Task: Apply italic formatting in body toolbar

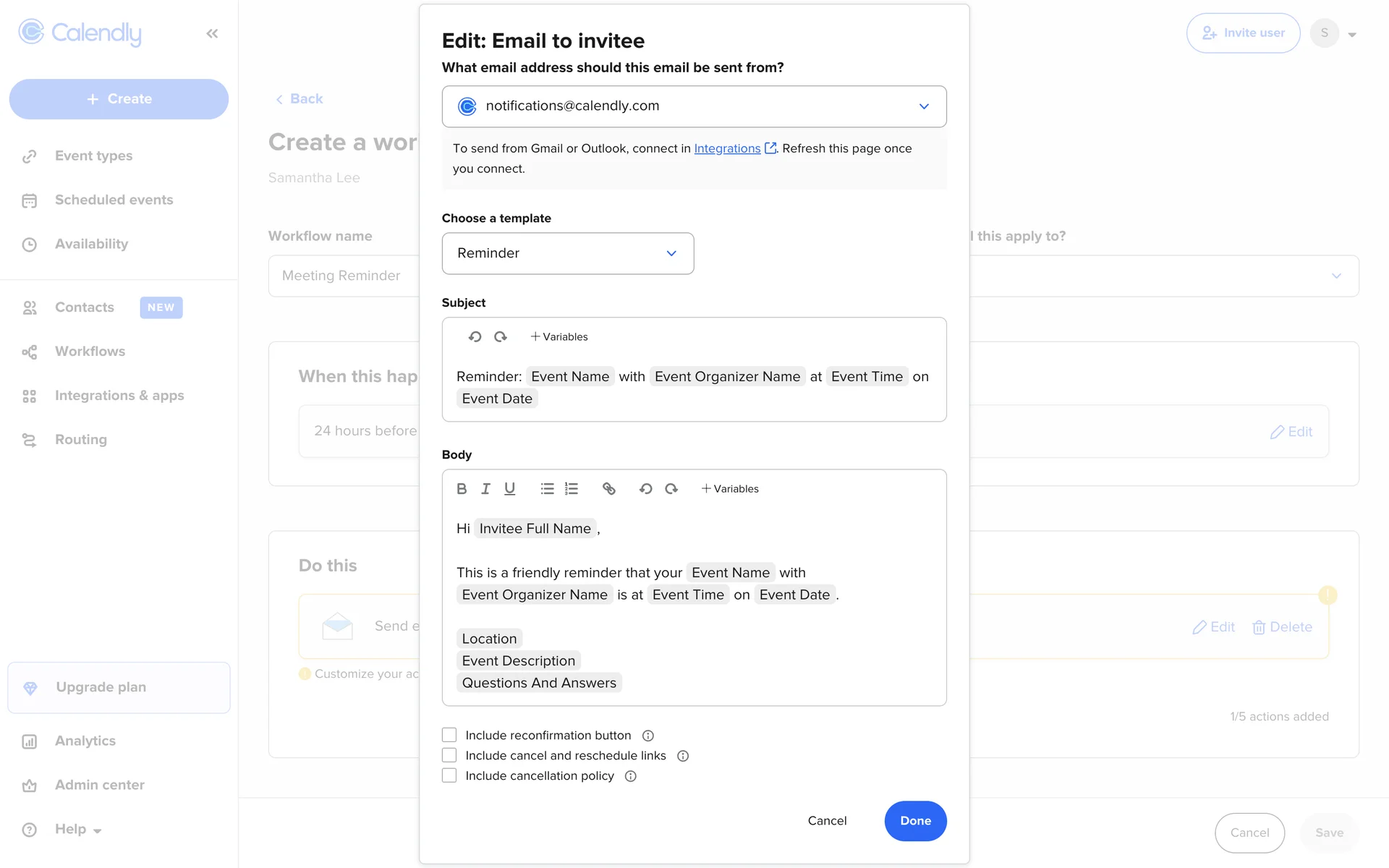Action: click(485, 489)
